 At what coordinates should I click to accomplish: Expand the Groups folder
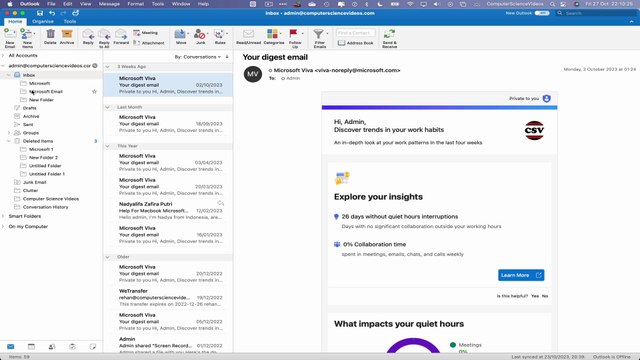click(x=9, y=133)
